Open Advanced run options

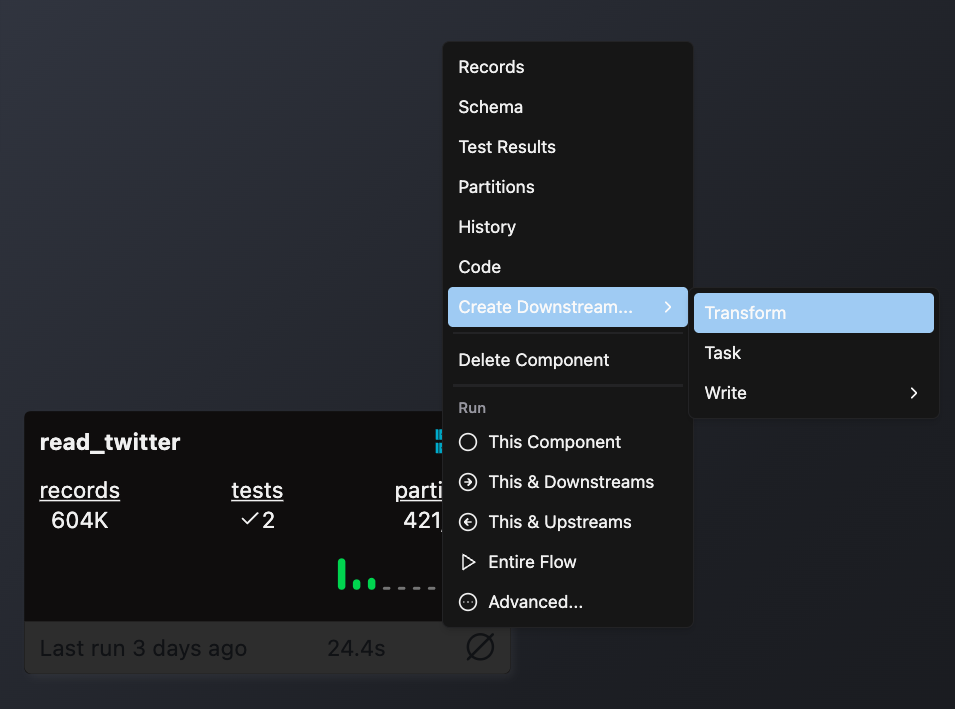pos(567,602)
